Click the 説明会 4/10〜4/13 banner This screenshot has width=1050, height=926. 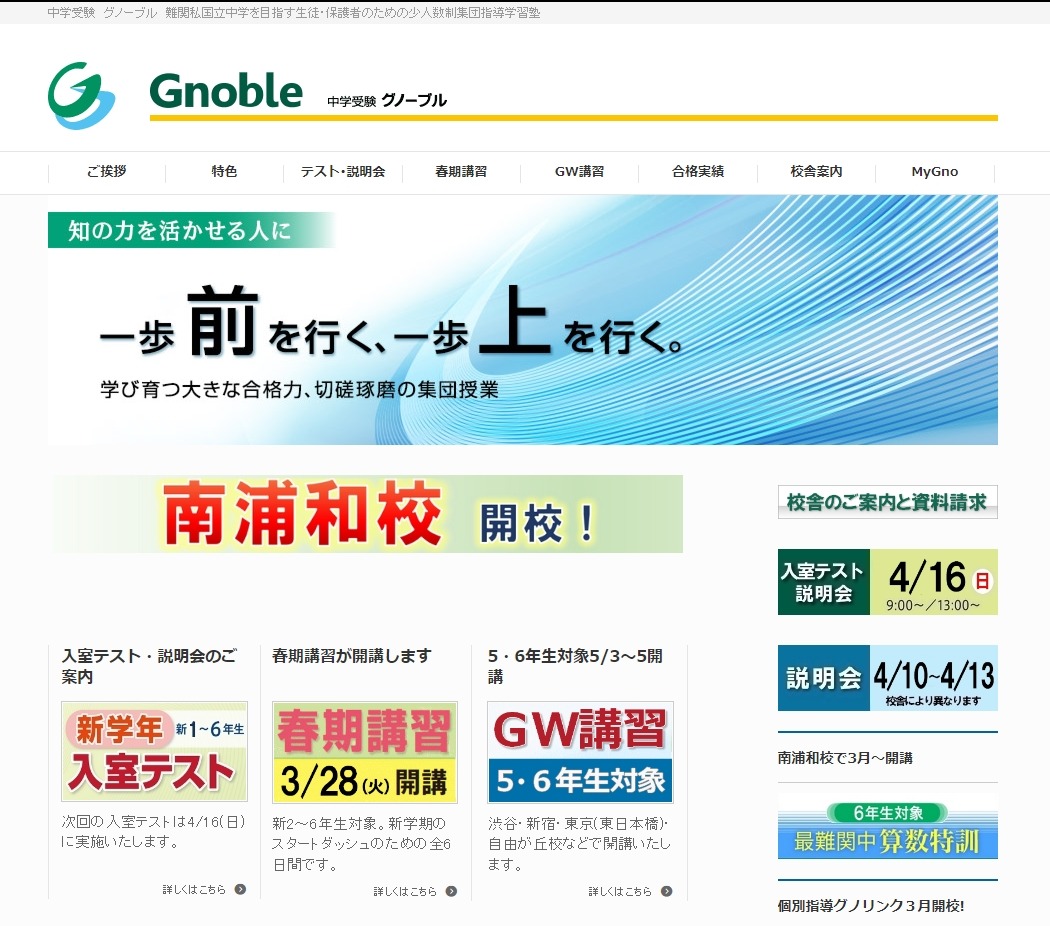(887, 678)
